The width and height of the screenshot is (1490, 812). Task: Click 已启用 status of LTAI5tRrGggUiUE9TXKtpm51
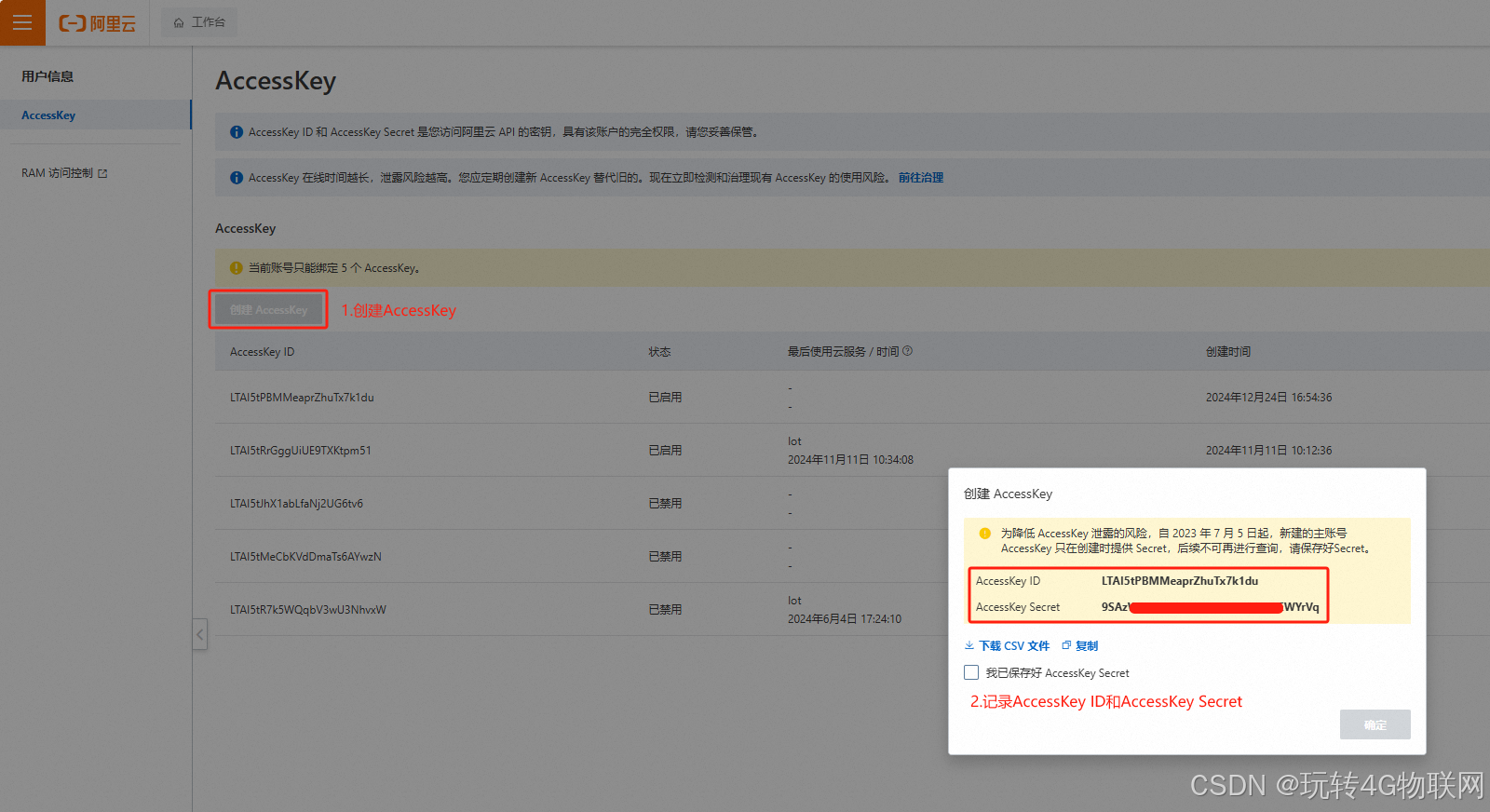point(665,451)
